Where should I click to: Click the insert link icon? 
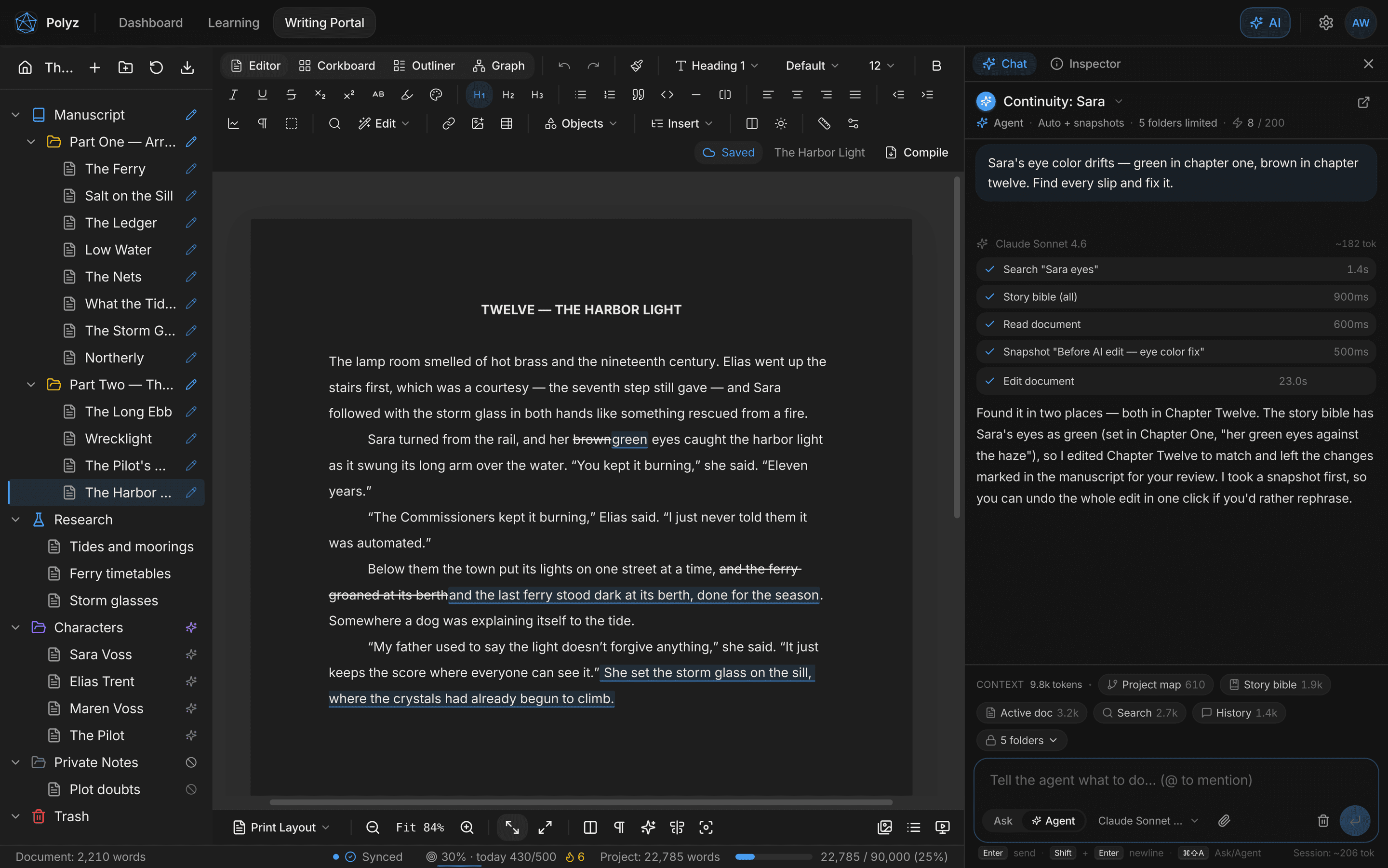[x=449, y=123]
